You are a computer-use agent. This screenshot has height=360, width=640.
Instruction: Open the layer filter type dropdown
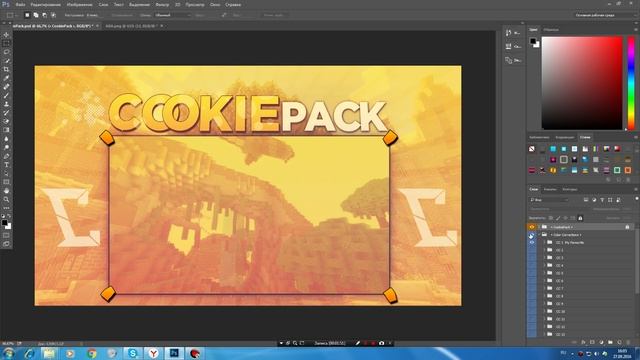coord(549,200)
